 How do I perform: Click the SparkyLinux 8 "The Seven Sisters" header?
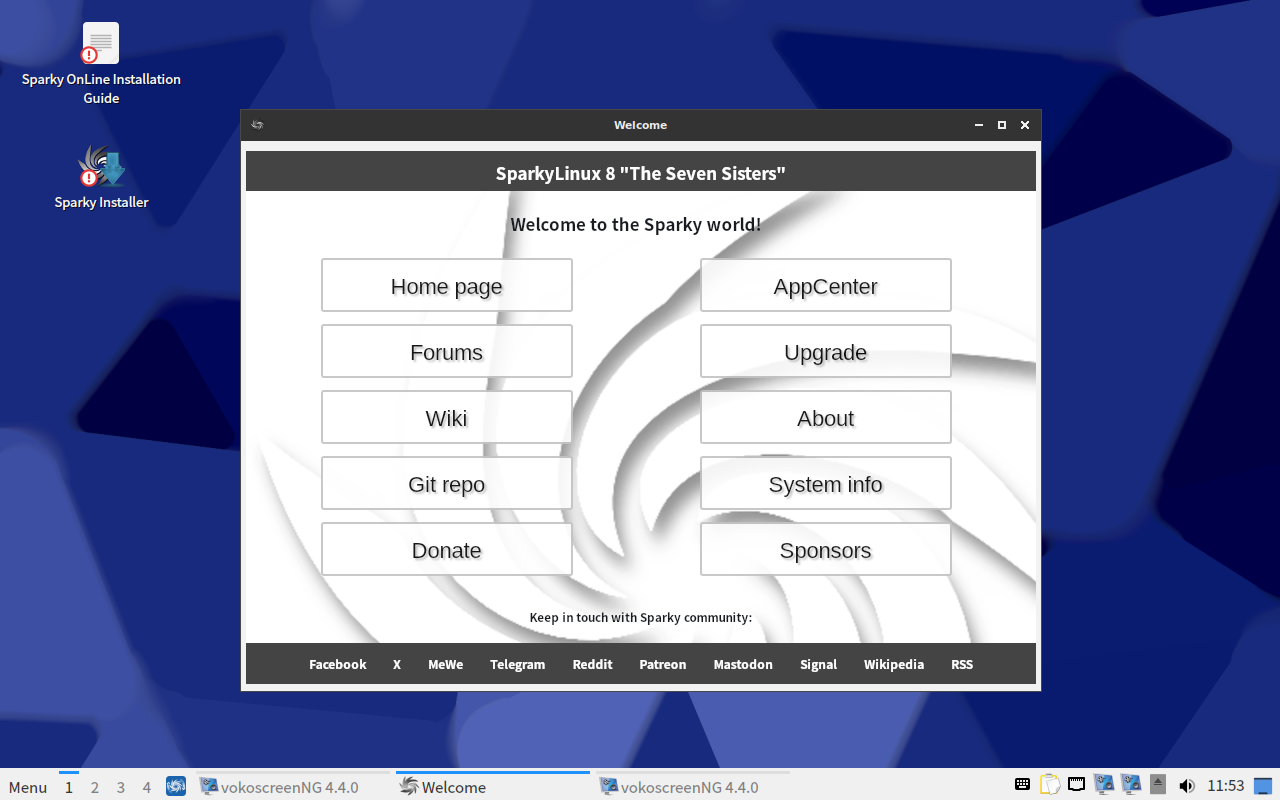(641, 173)
